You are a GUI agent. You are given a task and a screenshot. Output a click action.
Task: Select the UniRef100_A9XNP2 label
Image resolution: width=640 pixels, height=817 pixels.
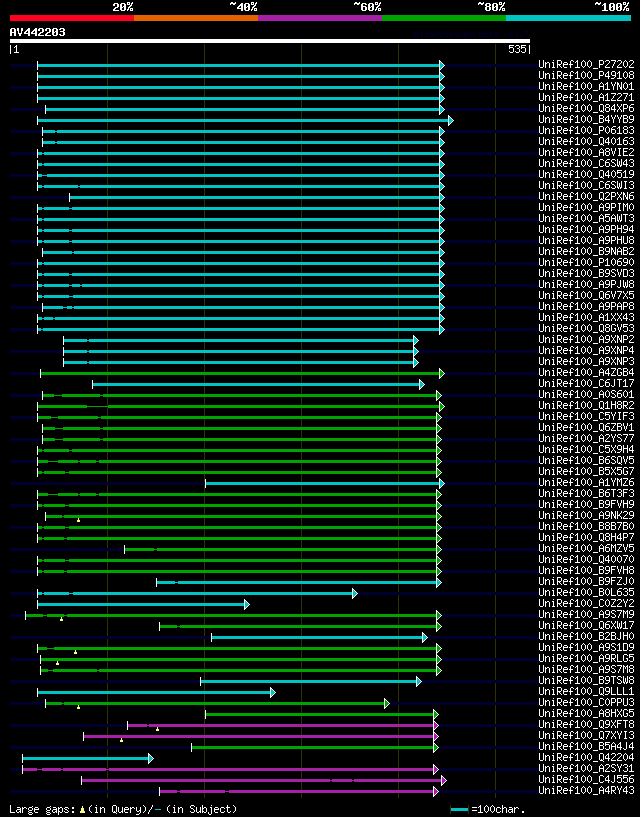pyautogui.click(x=586, y=339)
